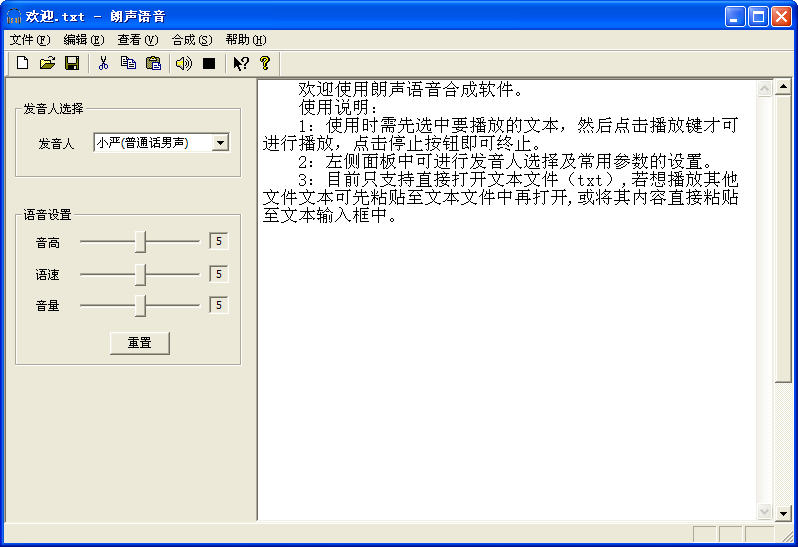Minimize the 朗声语音 window

pos(734,16)
